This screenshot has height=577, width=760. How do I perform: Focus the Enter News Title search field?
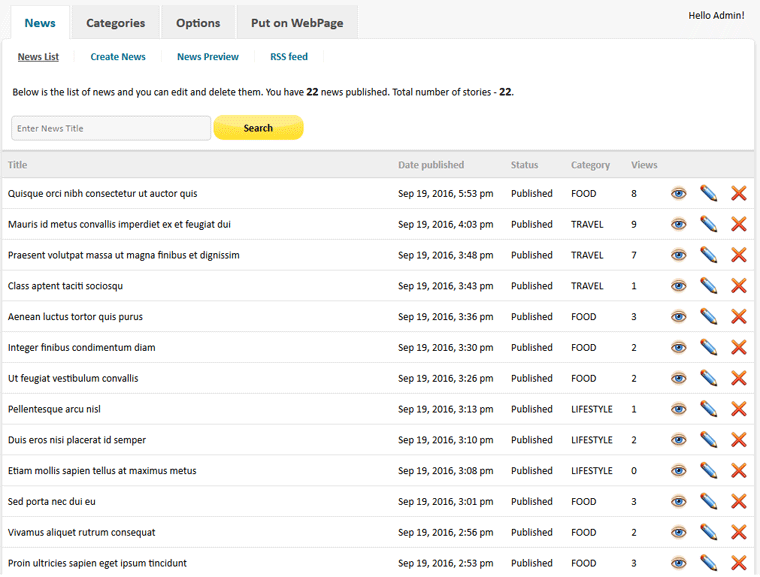pos(111,128)
